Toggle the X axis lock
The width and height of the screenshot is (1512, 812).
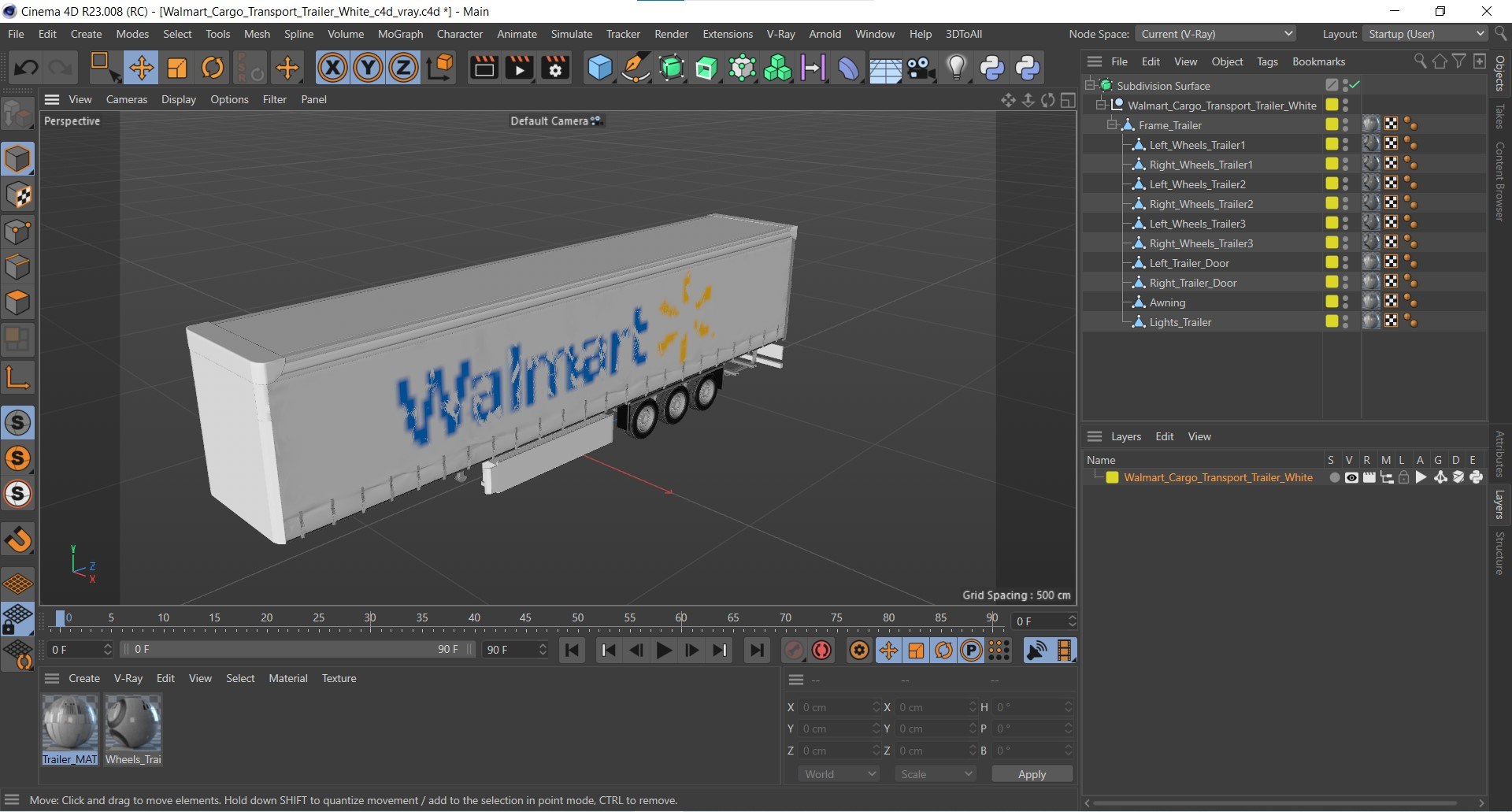point(332,68)
